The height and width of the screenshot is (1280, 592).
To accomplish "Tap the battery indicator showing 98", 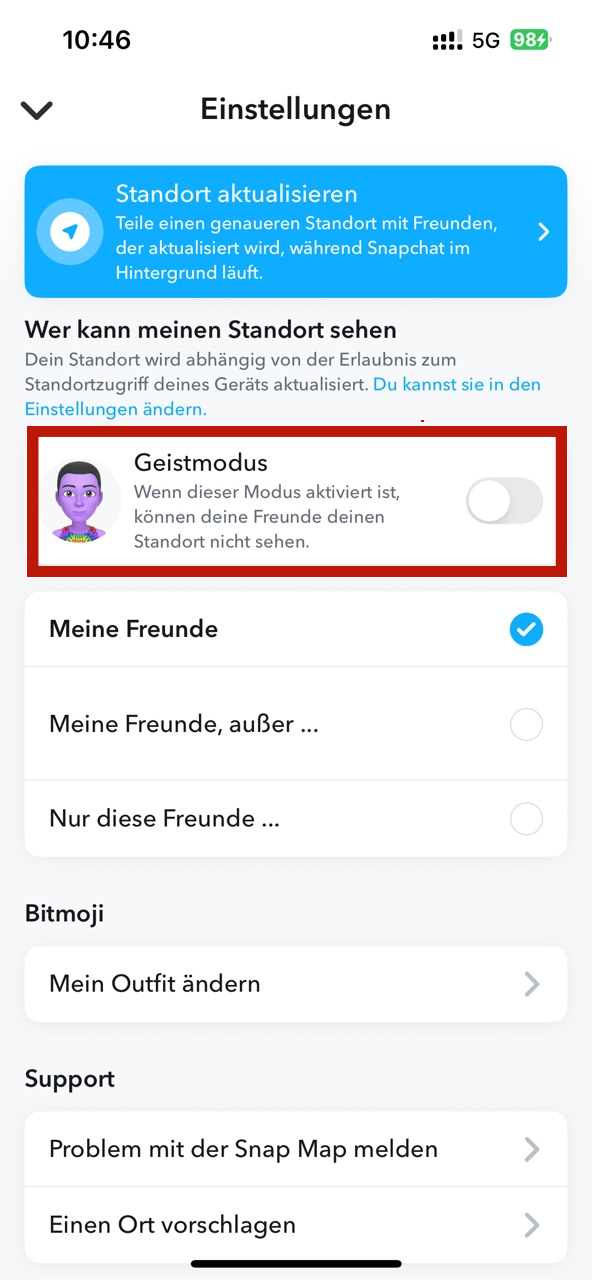I will [527, 39].
